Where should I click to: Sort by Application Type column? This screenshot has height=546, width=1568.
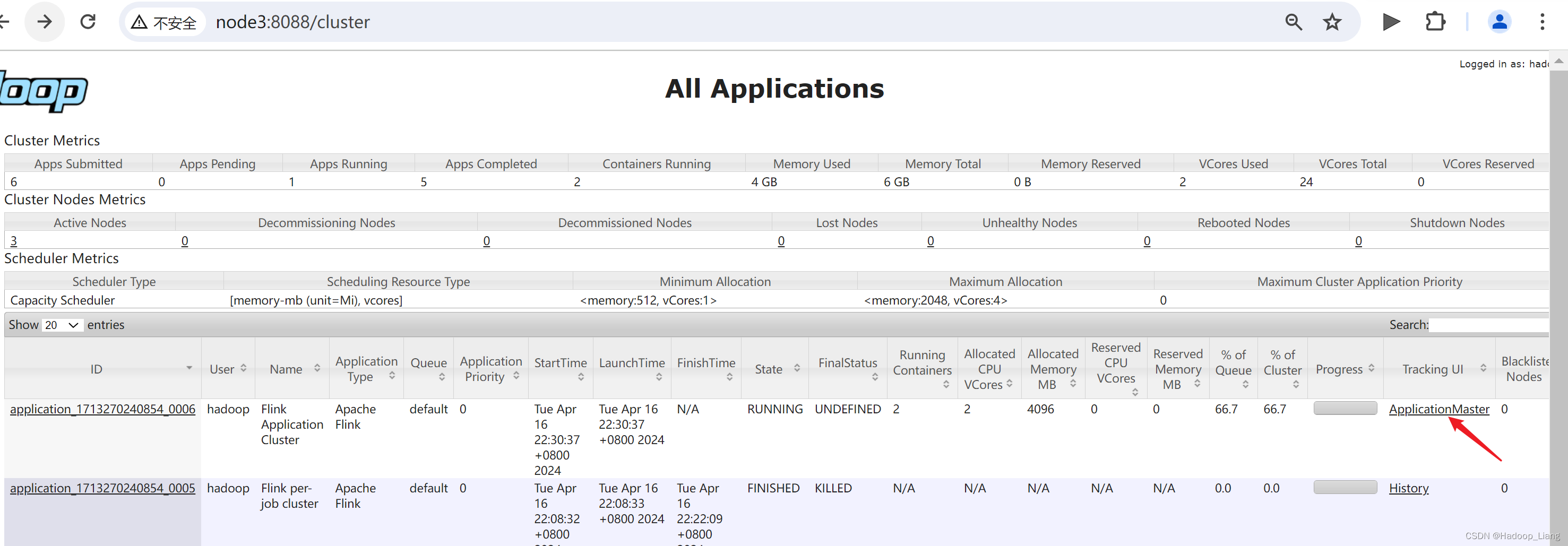[x=366, y=369]
